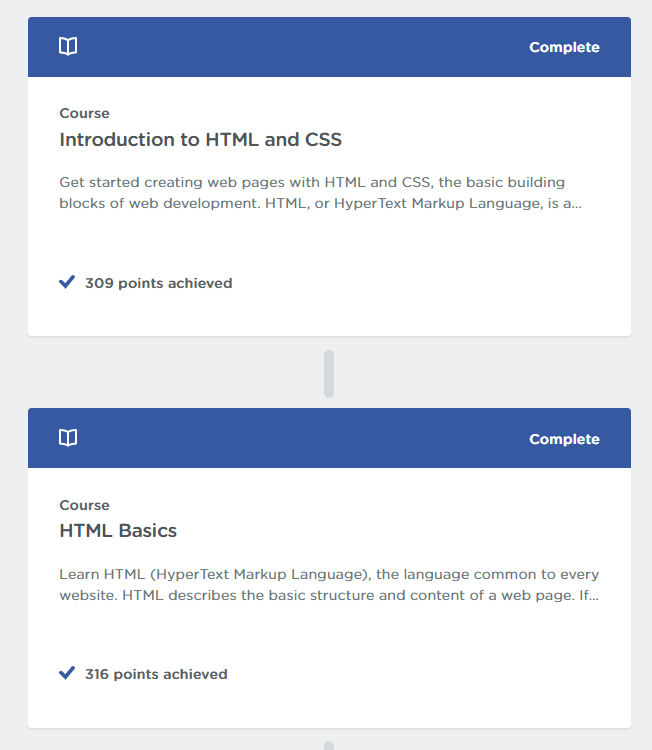Click the description starting with Get started creating

(x=320, y=193)
